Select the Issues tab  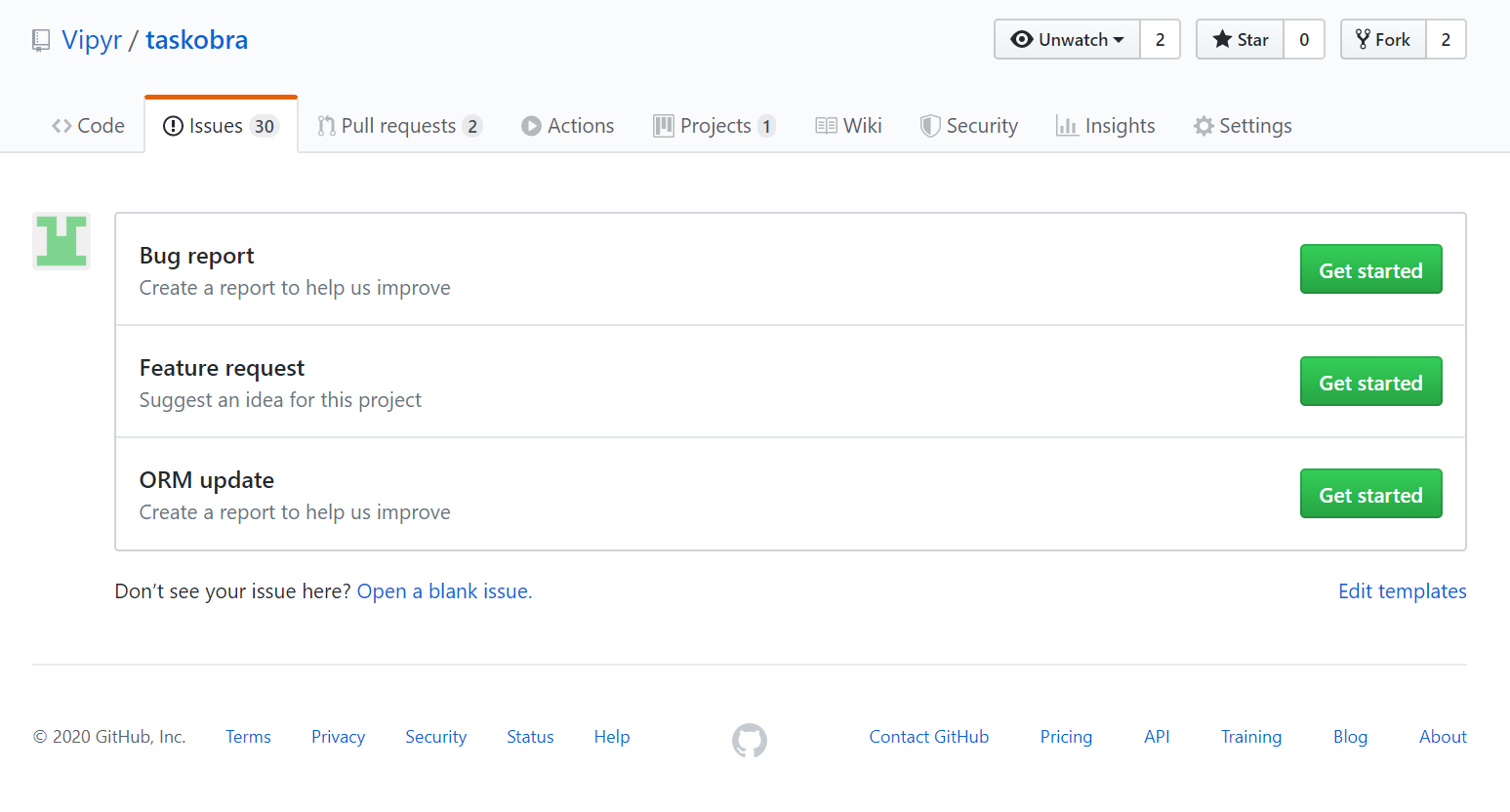[x=222, y=126]
